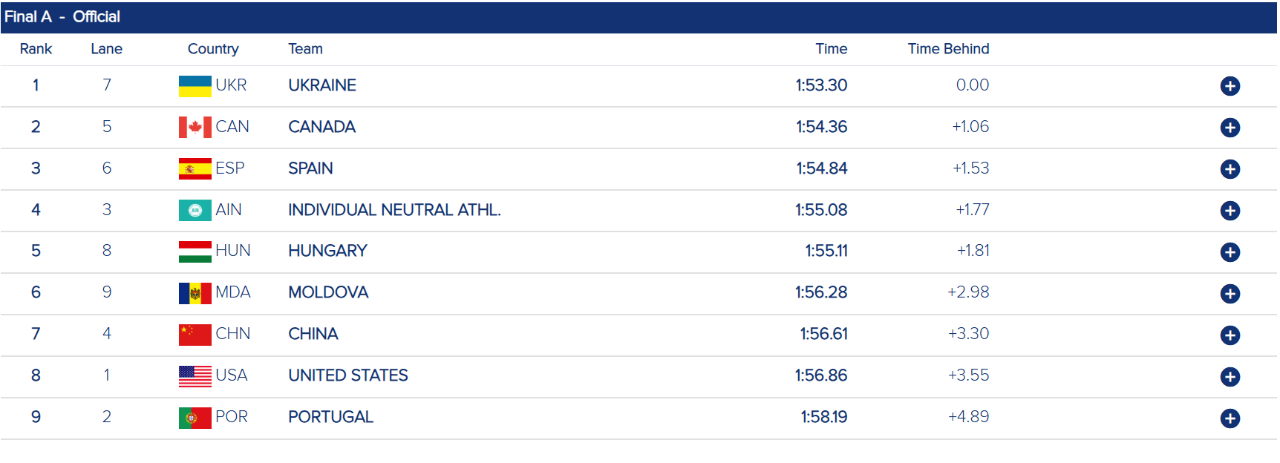Expand Spain's crew details
Image resolution: width=1280 pixels, height=463 pixels.
click(1230, 169)
